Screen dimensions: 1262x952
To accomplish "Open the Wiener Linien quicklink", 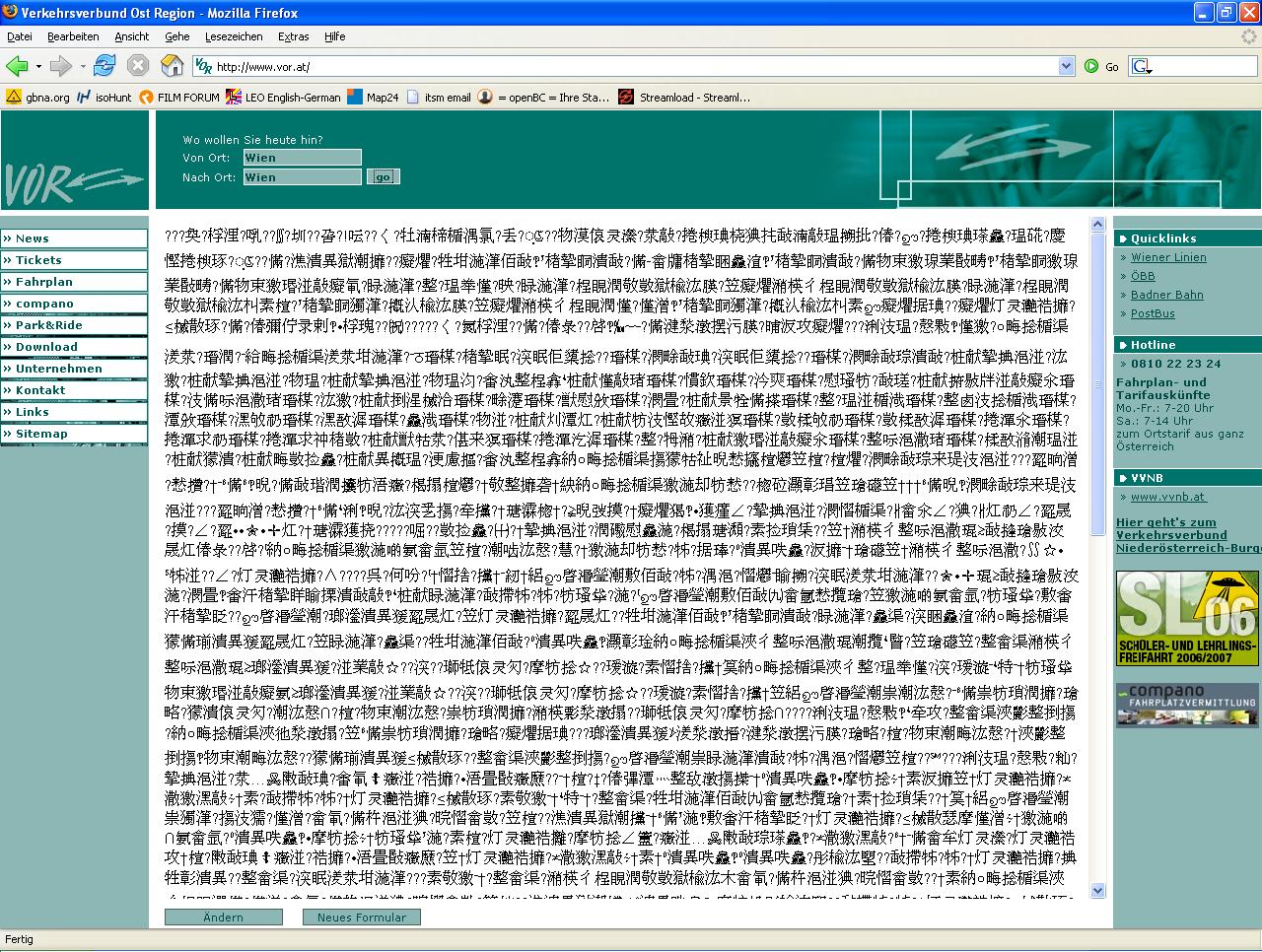I will (1168, 257).
